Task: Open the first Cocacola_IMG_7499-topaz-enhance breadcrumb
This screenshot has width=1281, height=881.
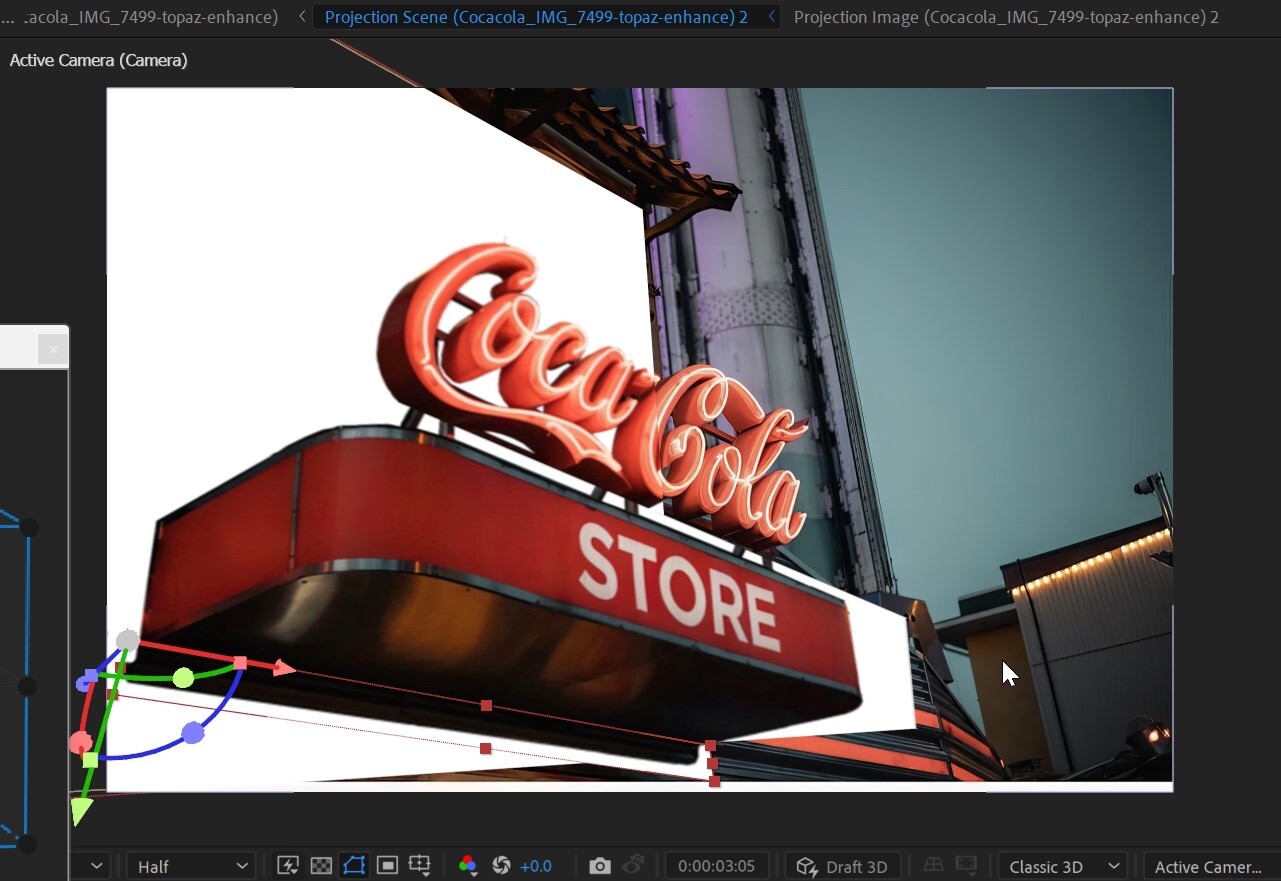Action: (x=151, y=17)
